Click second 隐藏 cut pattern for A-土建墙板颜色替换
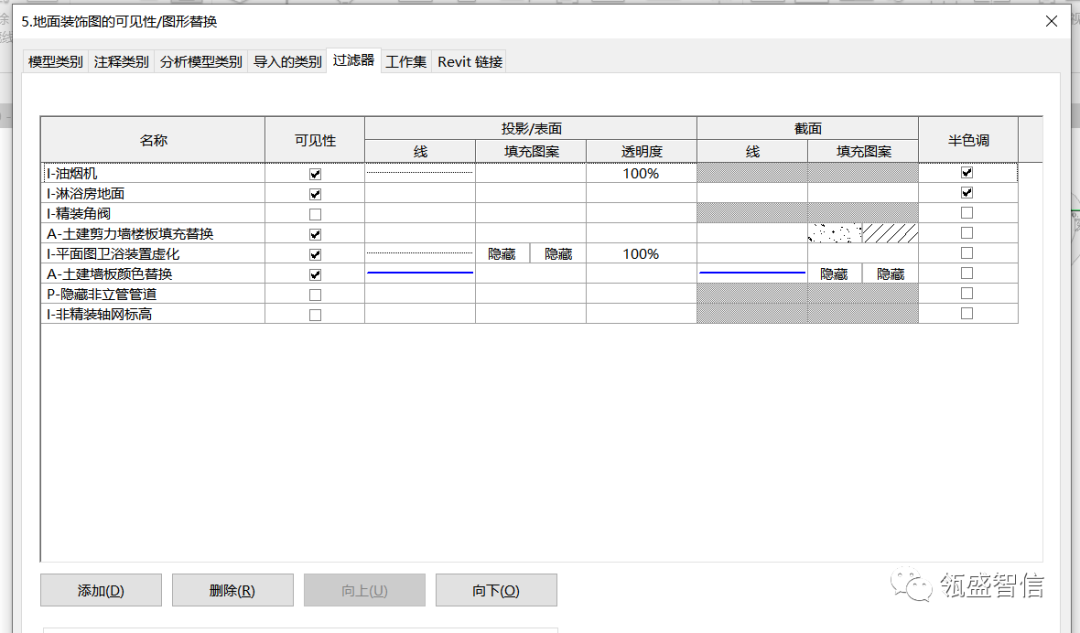Image resolution: width=1080 pixels, height=633 pixels. (890, 273)
